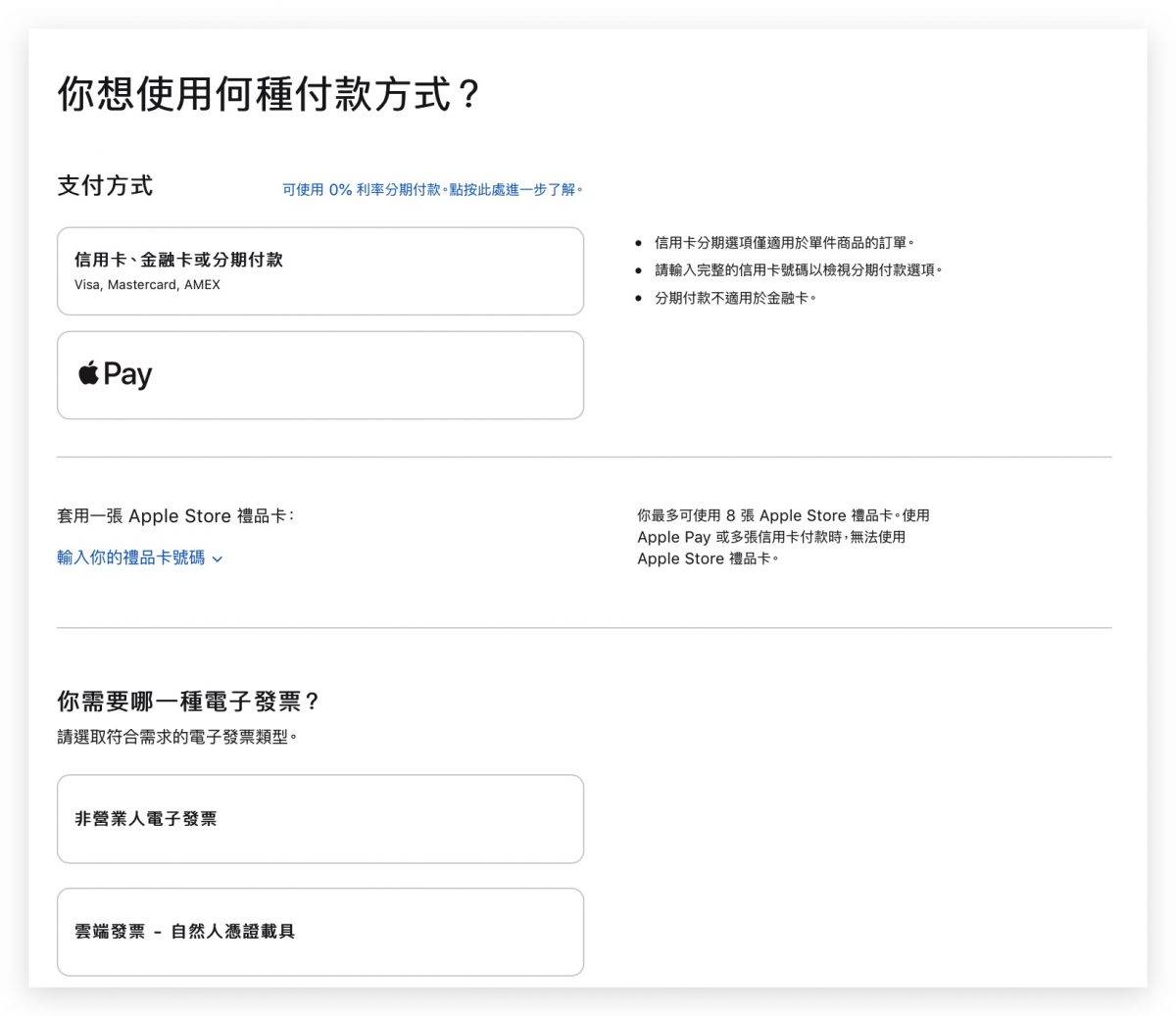
Task: Click the bullet dot before 分期付款不適用於金融卡
Action: tap(639, 299)
